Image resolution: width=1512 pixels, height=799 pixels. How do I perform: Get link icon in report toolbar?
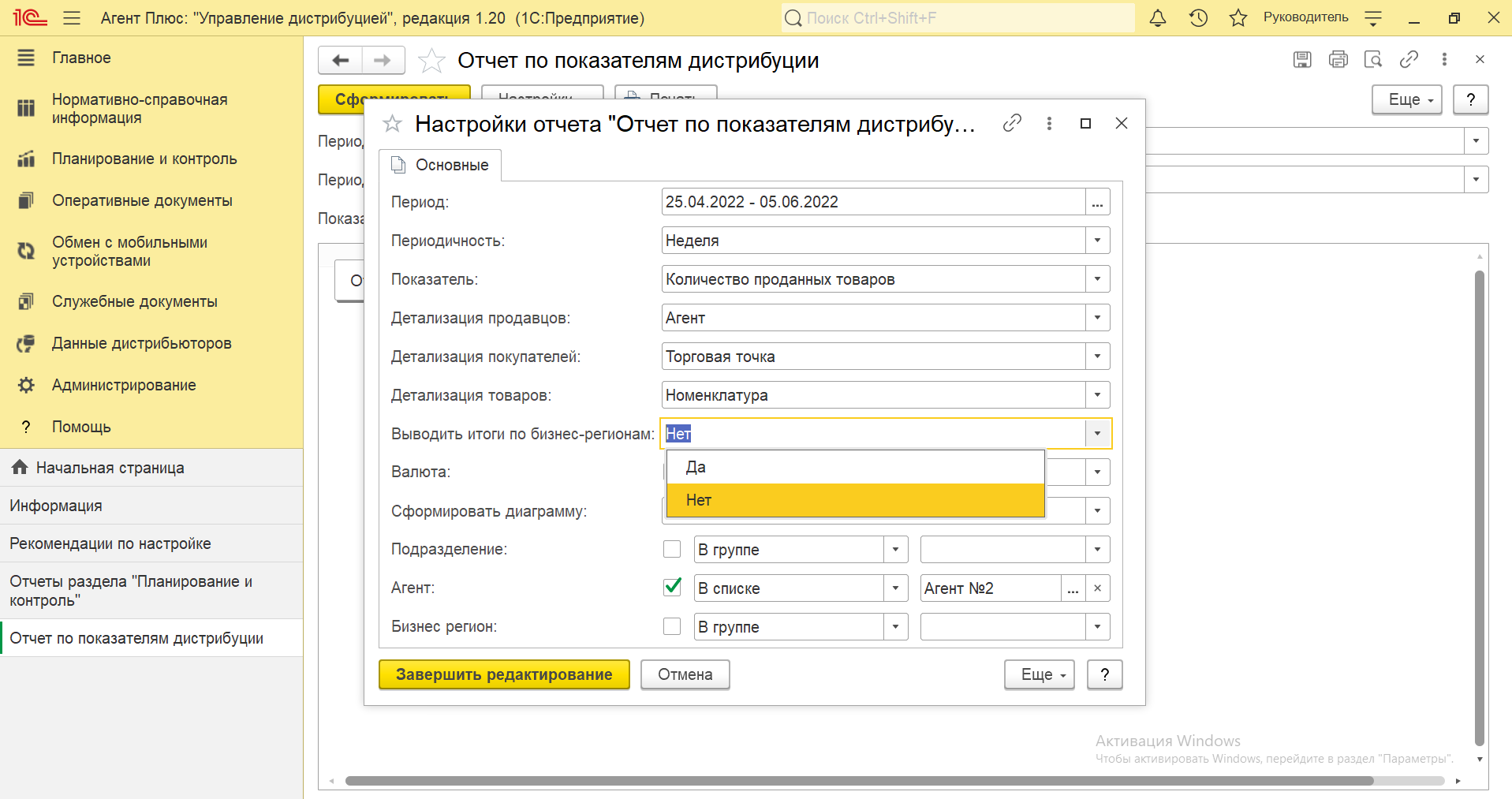coord(1409,59)
